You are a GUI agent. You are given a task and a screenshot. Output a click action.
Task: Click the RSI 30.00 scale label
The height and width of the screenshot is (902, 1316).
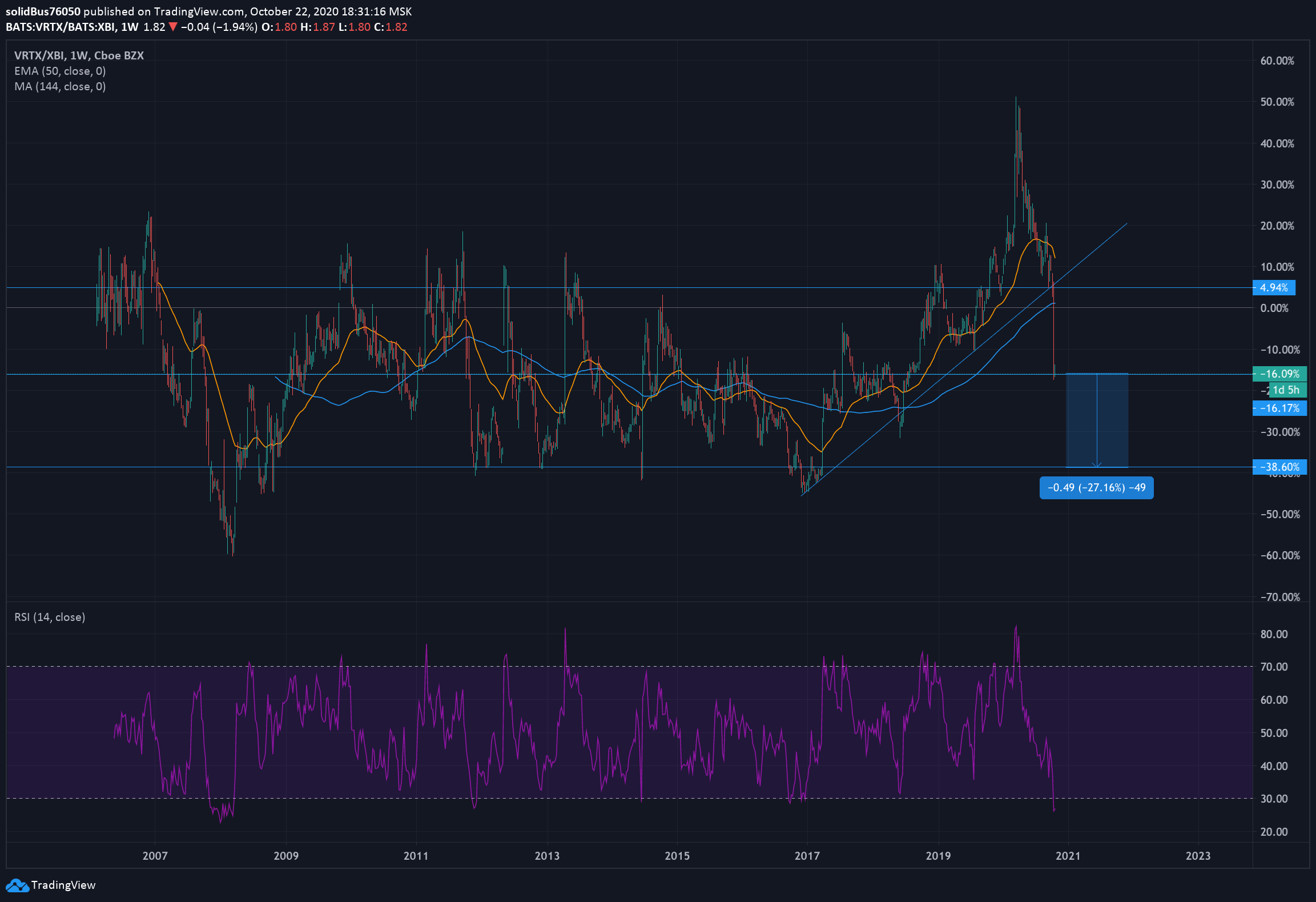(x=1274, y=799)
